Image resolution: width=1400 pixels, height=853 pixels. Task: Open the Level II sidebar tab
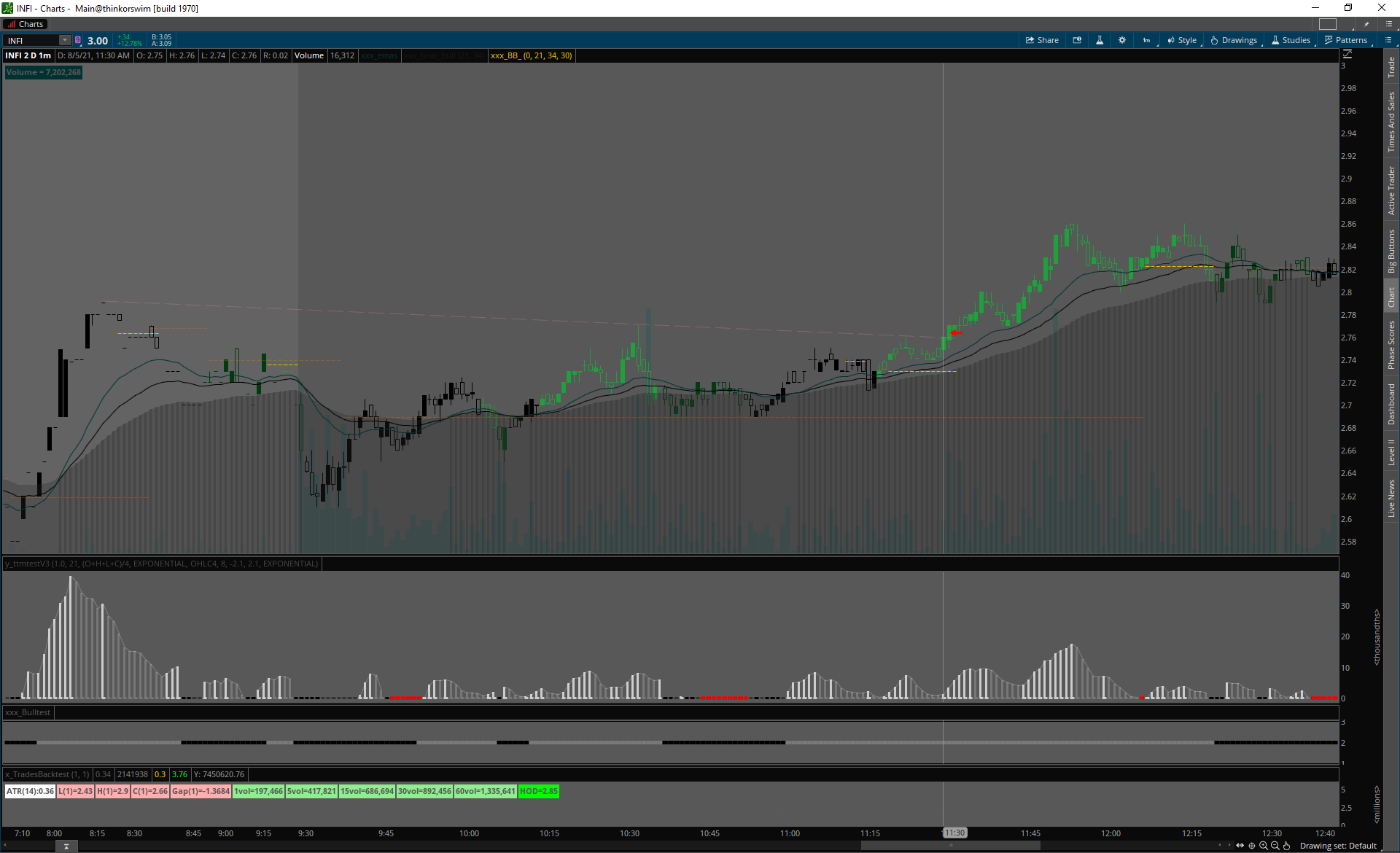coord(1391,452)
